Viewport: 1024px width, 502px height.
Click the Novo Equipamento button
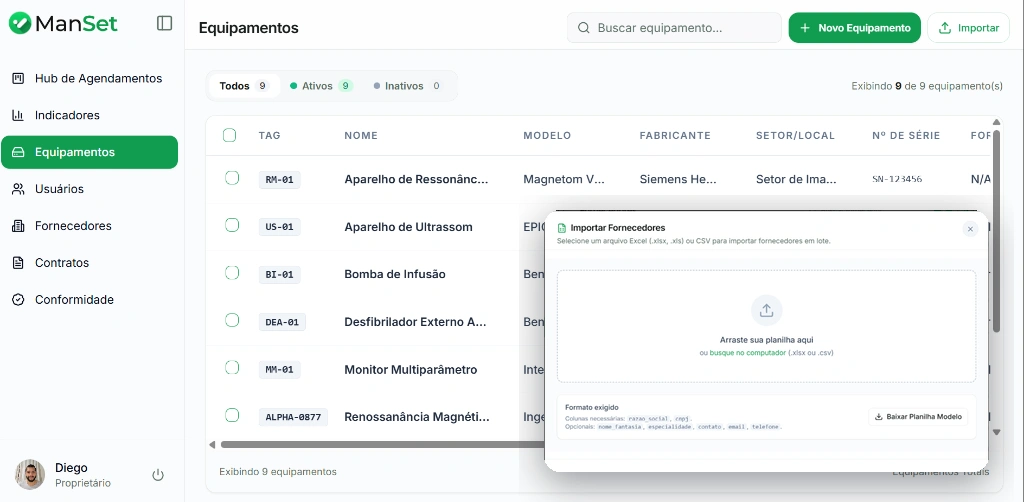(855, 28)
